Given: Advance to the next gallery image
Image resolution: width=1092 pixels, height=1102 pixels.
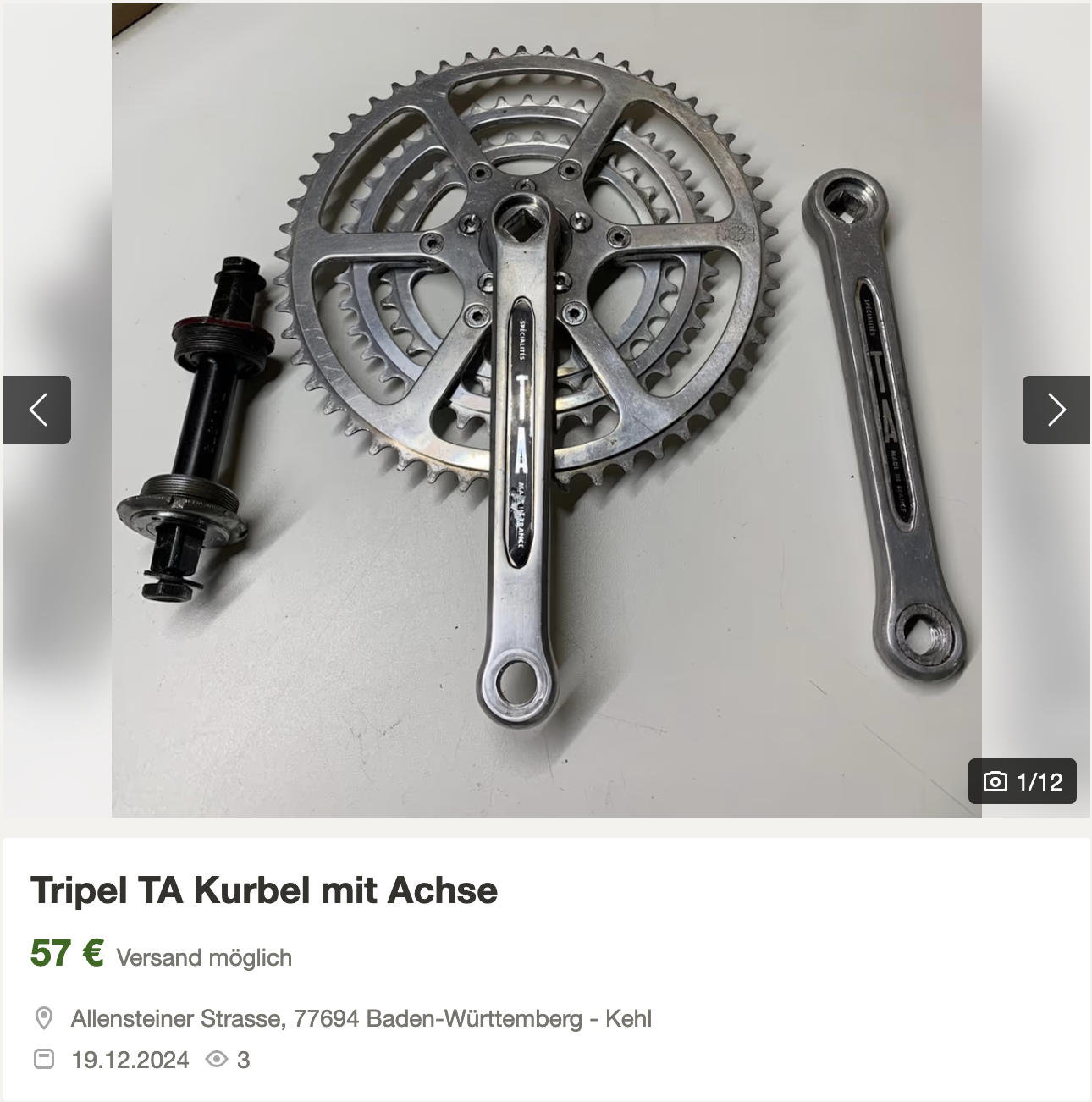Looking at the screenshot, I should click(x=1056, y=410).
